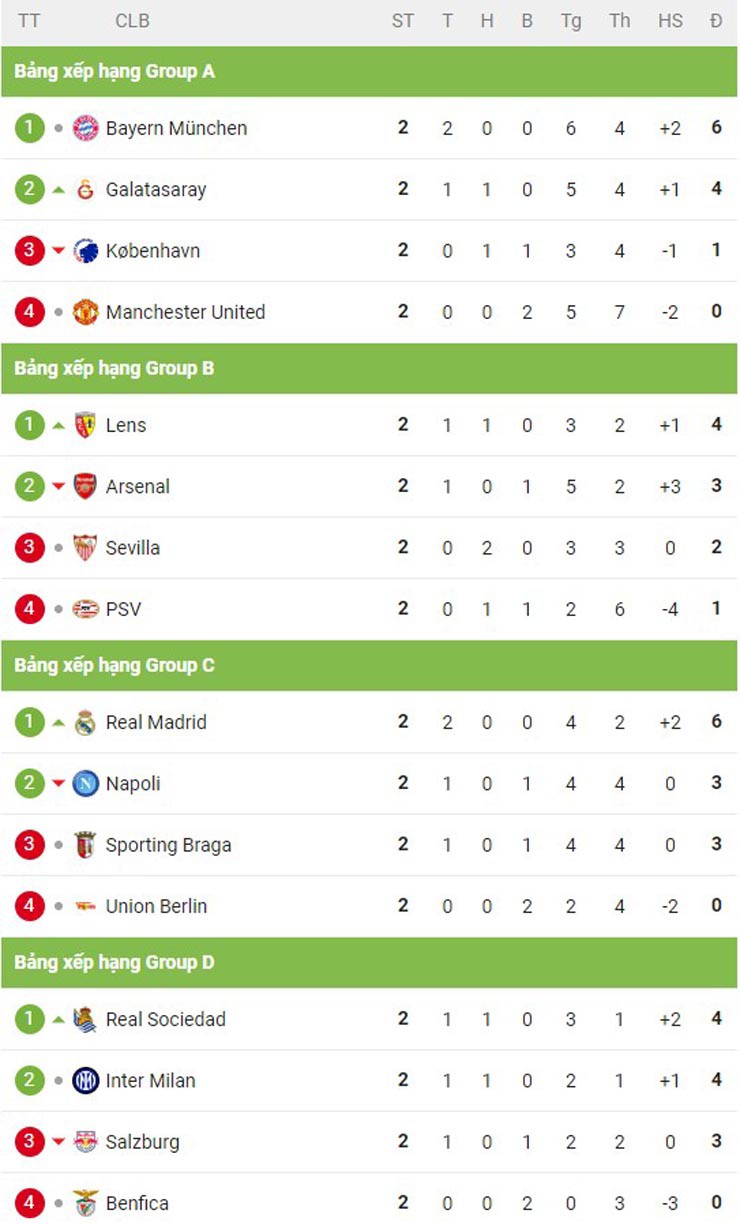Click the Napoli club logo
Viewport: 740px width, 1225px height.
coord(86,784)
